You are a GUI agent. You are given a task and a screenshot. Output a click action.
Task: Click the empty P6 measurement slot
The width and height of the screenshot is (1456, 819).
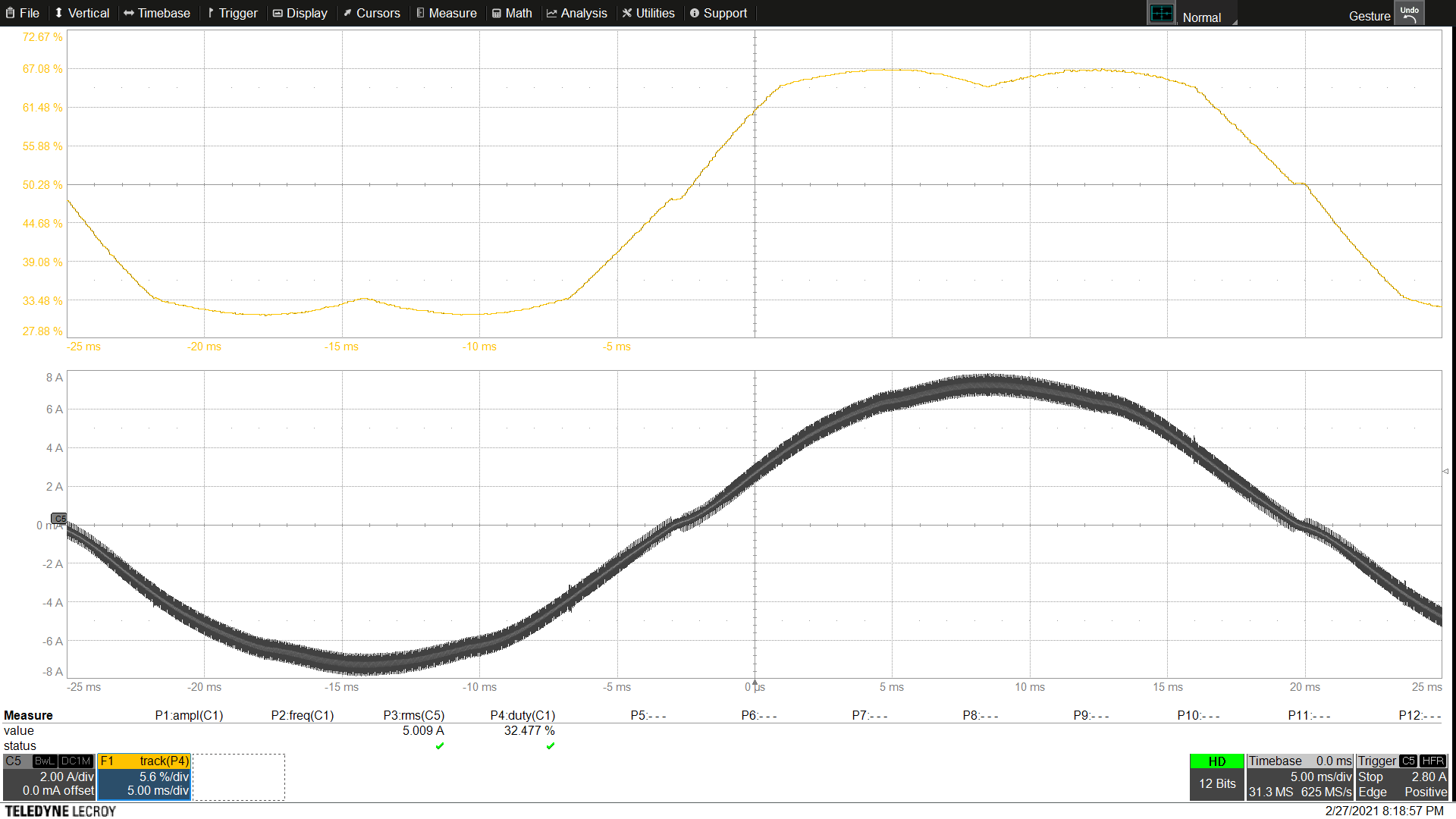[759, 715]
